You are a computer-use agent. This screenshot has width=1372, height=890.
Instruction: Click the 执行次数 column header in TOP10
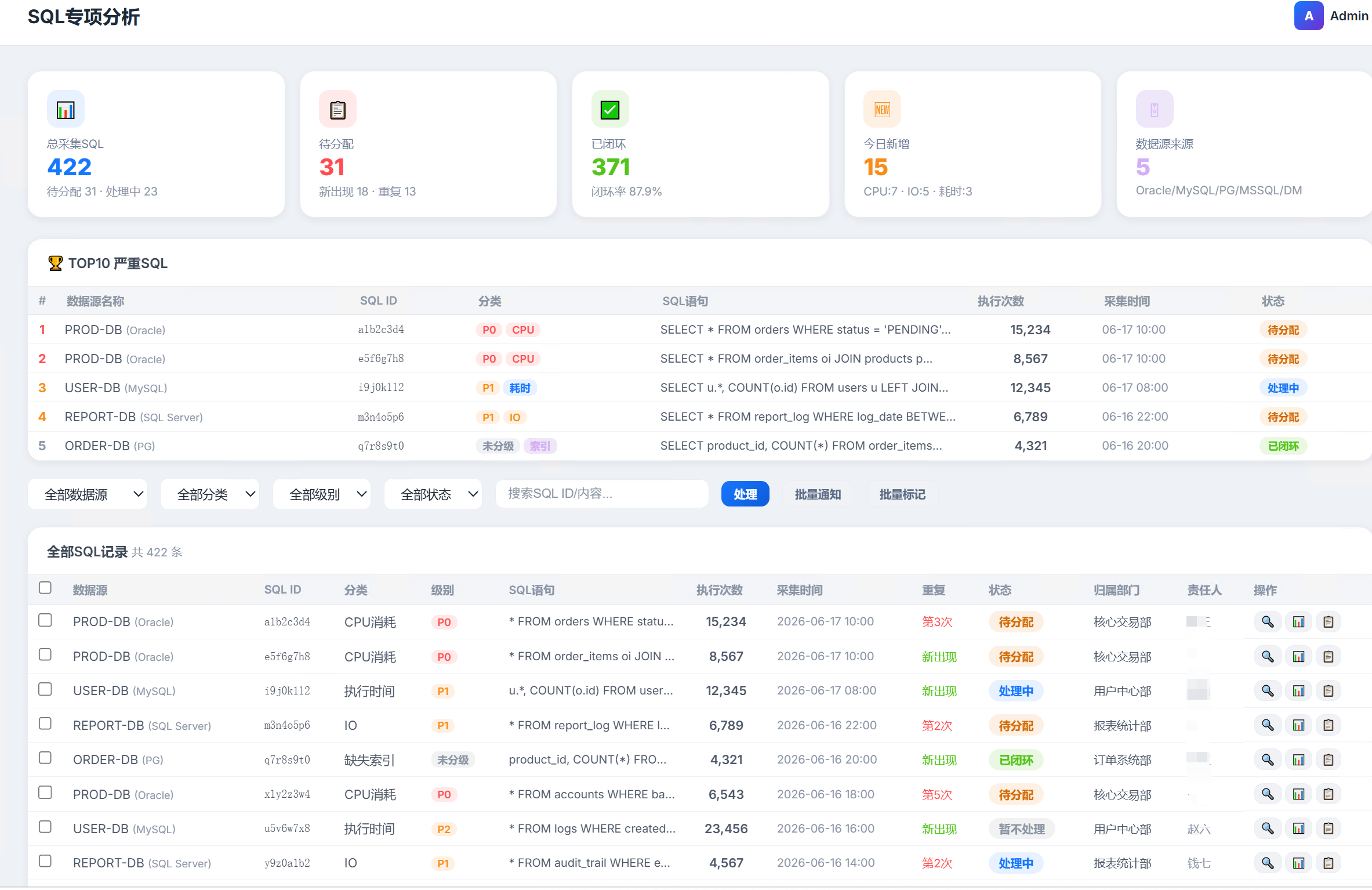coord(1000,301)
